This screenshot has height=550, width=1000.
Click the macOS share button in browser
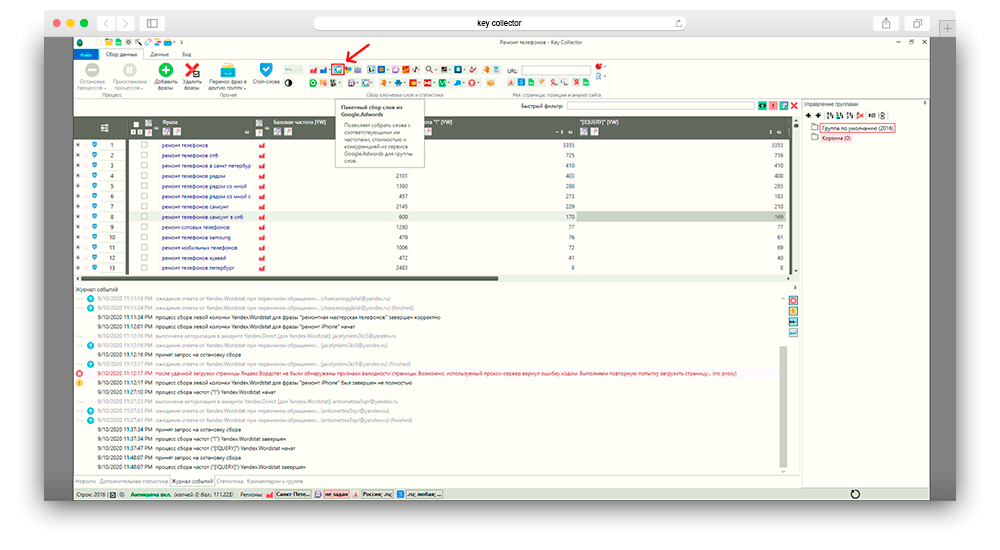(886, 24)
